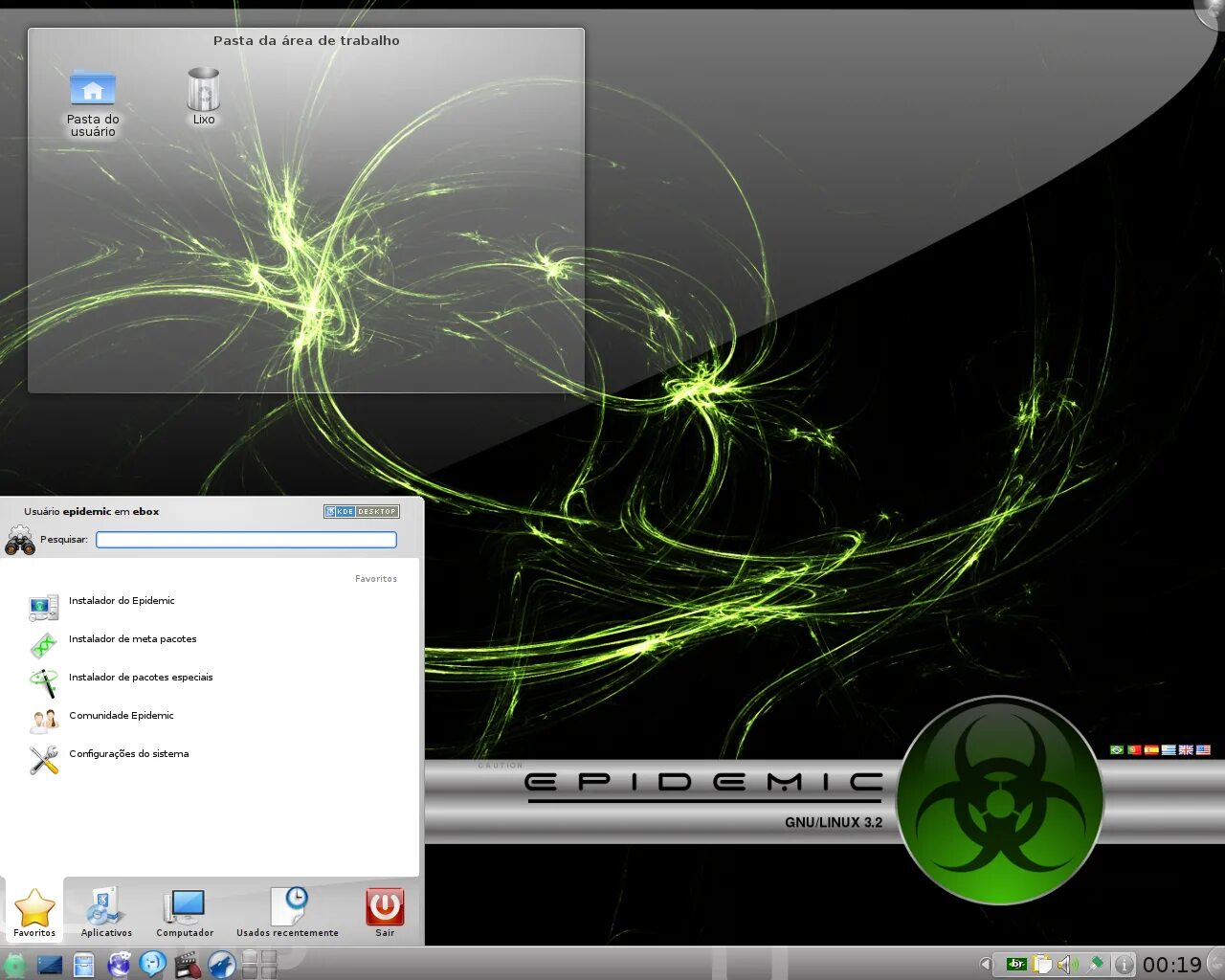The image size is (1225, 980).
Task: Open the panel toolbox beside clock
Action: pos(1215,964)
